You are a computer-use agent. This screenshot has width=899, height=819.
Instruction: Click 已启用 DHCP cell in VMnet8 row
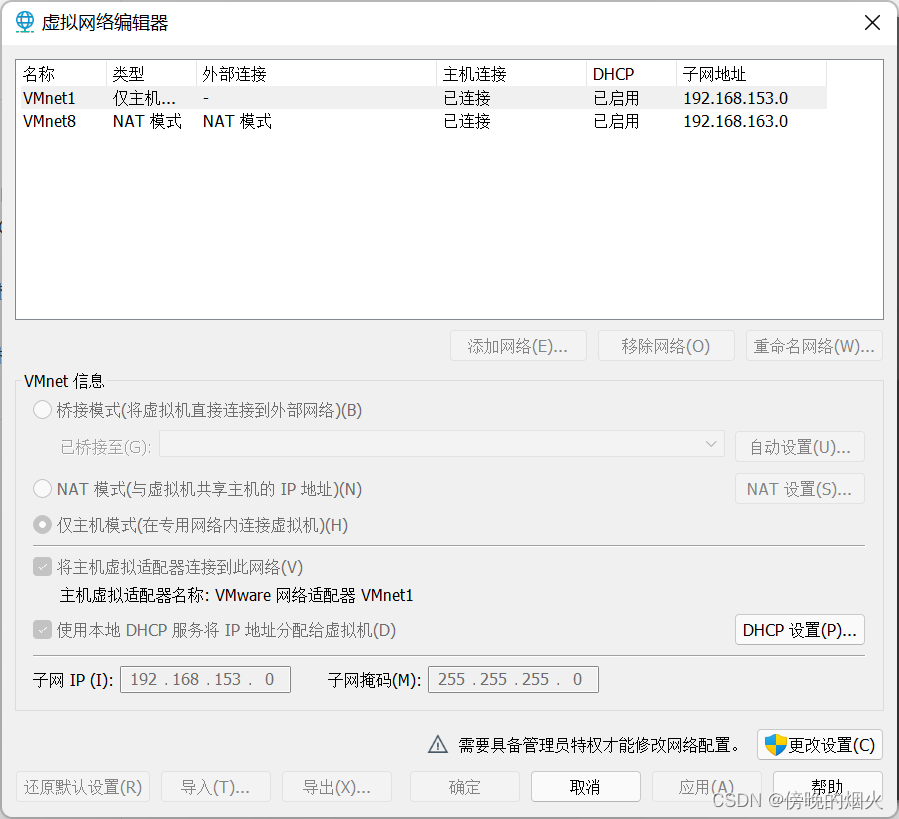click(616, 121)
